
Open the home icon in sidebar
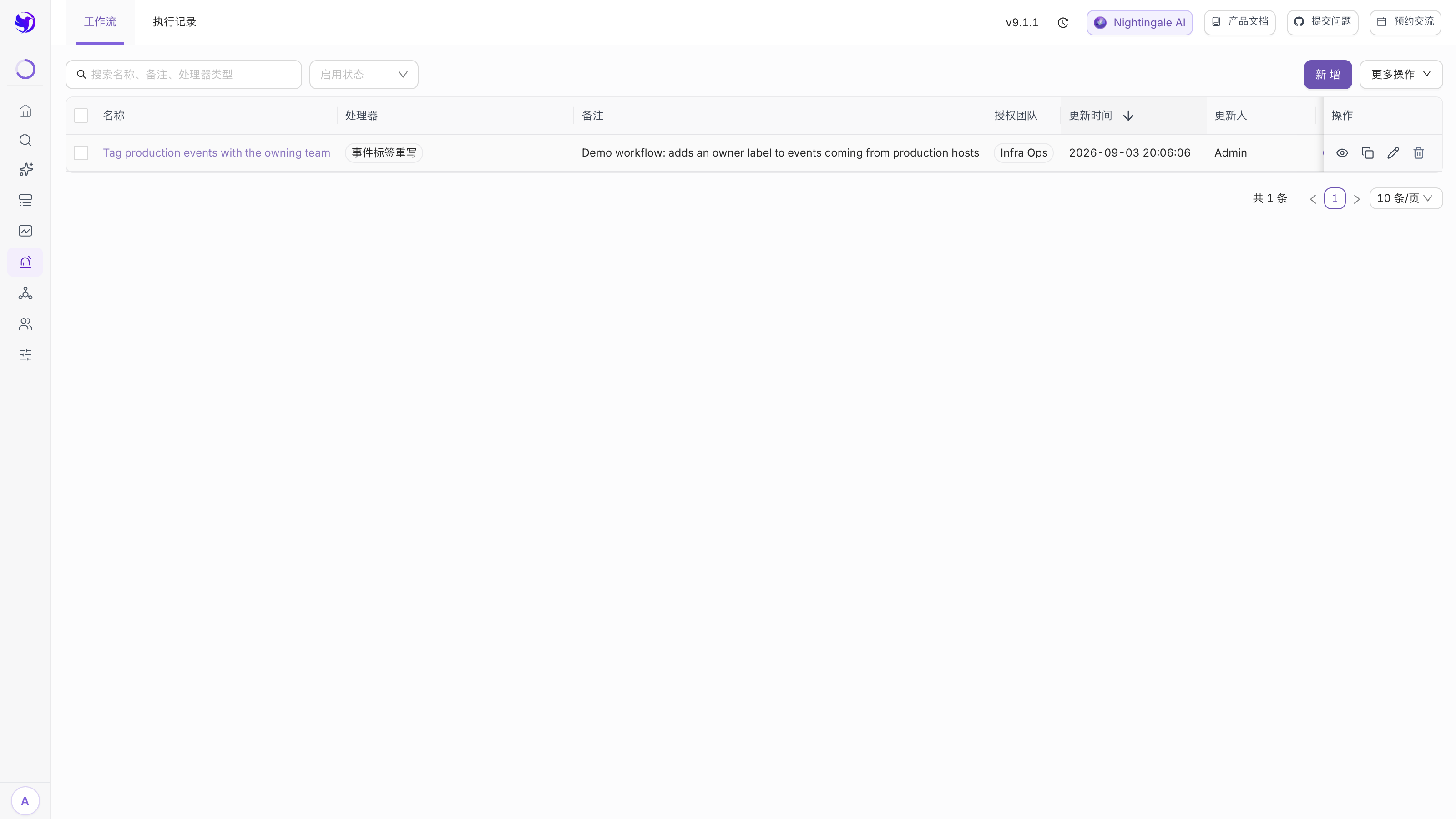pyautogui.click(x=25, y=111)
